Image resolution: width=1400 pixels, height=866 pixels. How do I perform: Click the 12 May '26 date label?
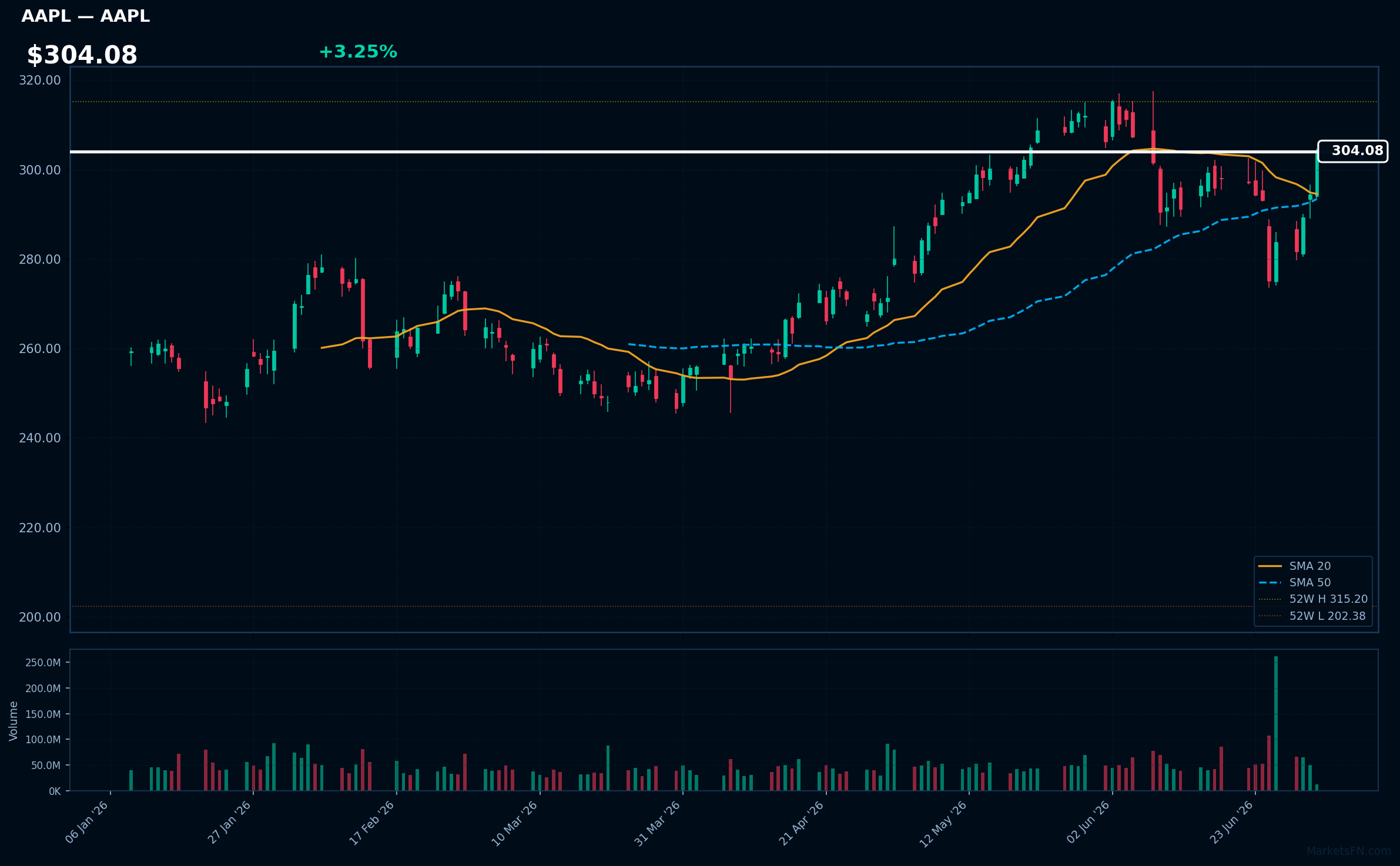943,824
